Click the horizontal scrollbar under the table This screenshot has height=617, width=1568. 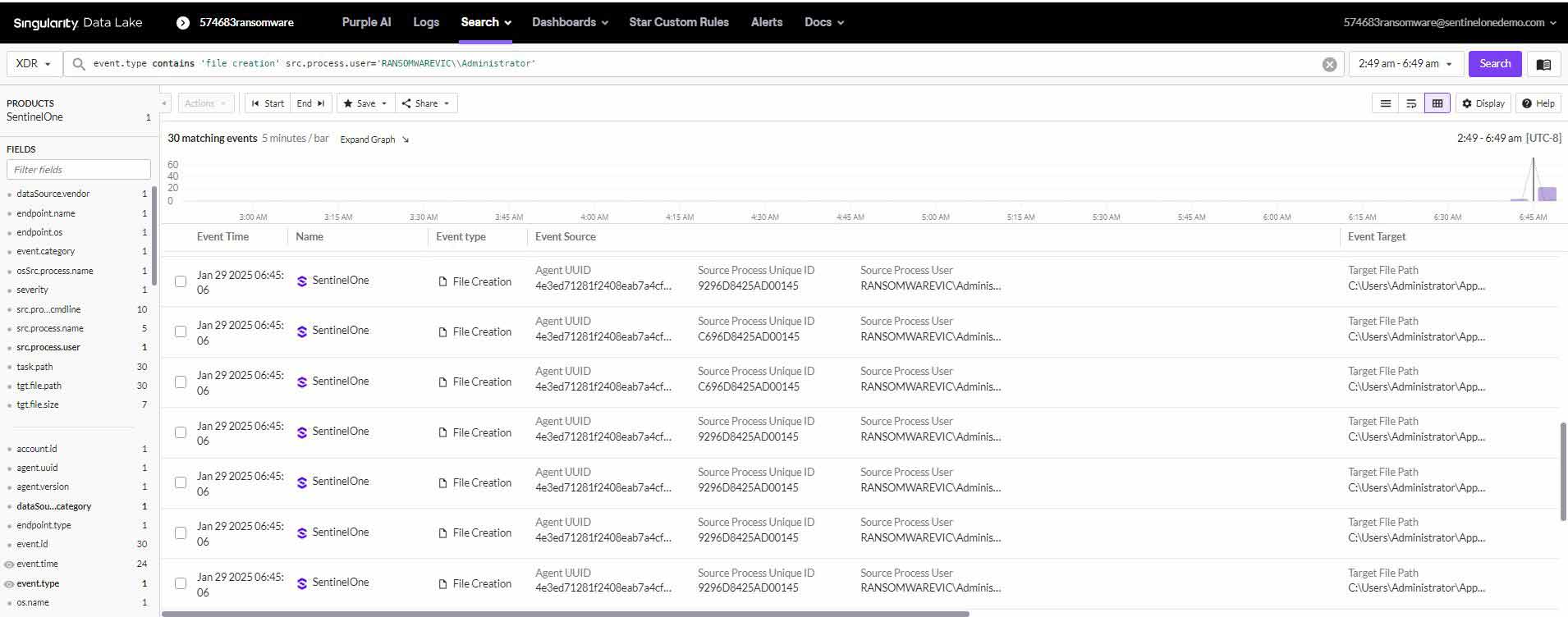(x=565, y=613)
